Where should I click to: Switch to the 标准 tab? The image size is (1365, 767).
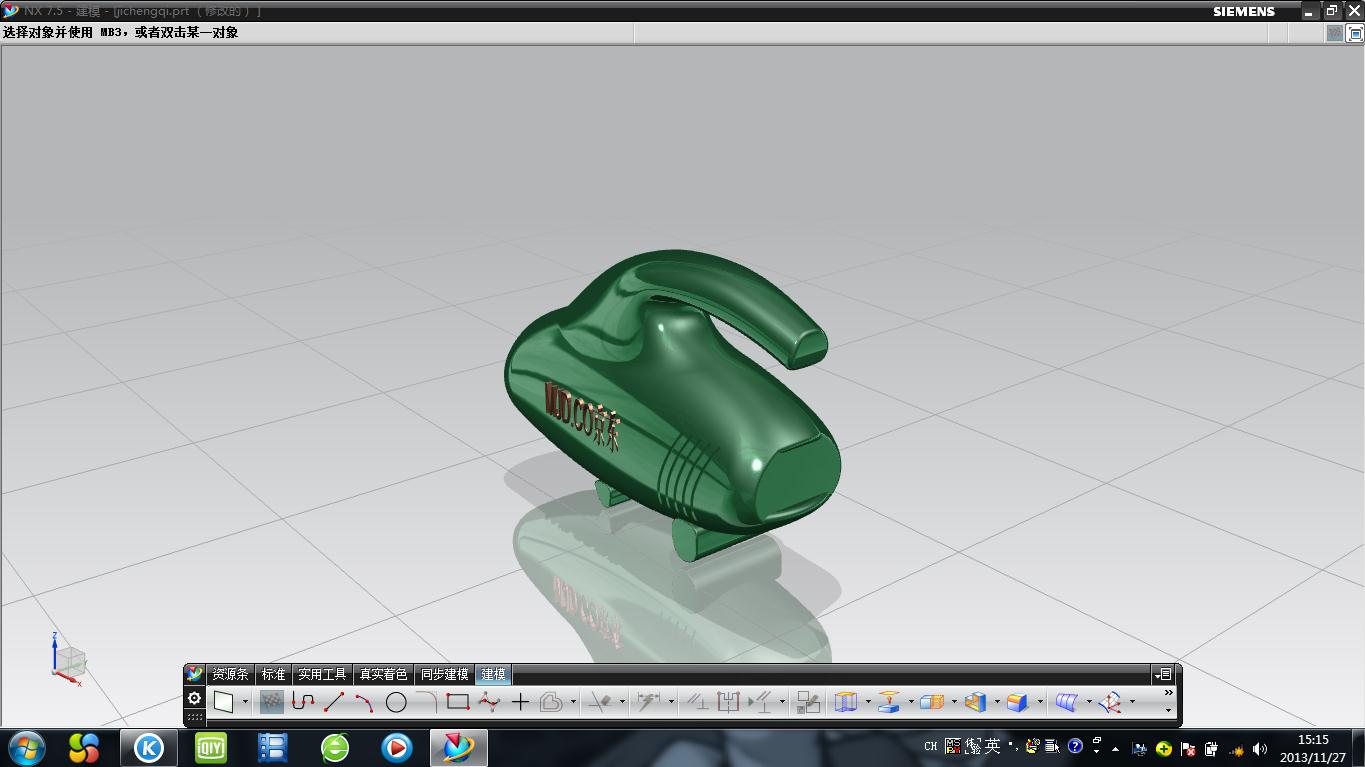(274, 674)
